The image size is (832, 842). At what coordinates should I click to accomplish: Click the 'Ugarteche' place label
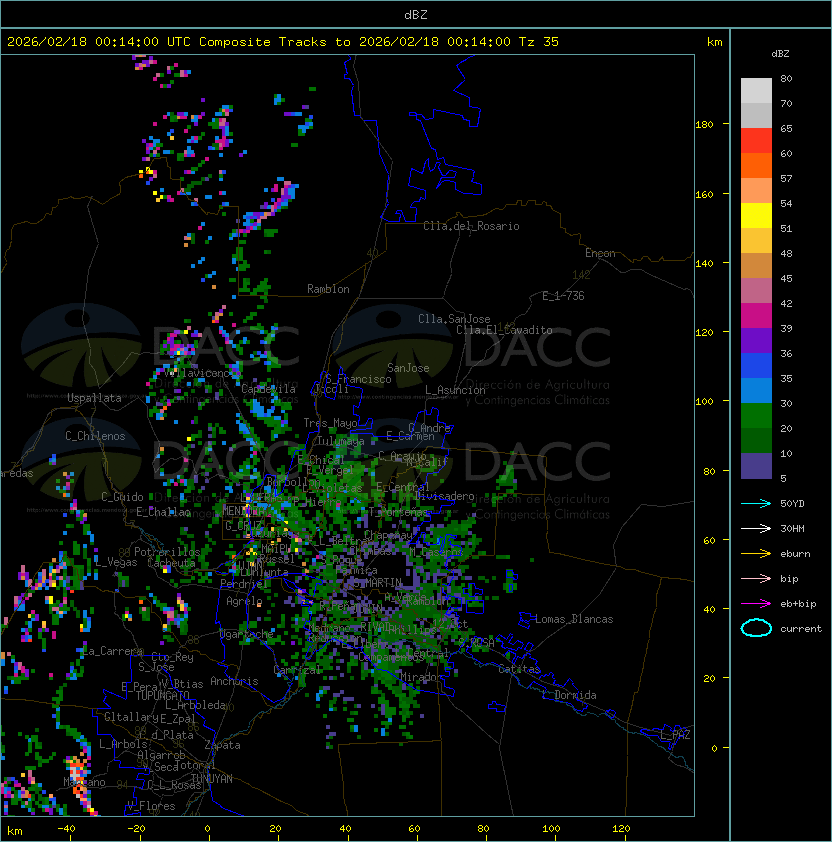tap(247, 634)
